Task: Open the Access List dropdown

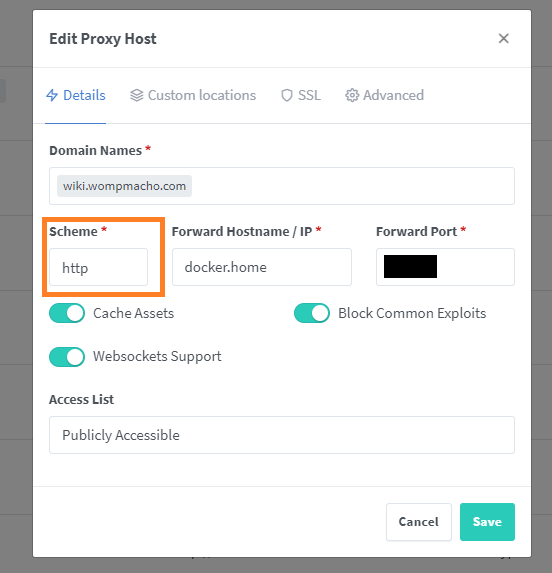Action: [282, 435]
